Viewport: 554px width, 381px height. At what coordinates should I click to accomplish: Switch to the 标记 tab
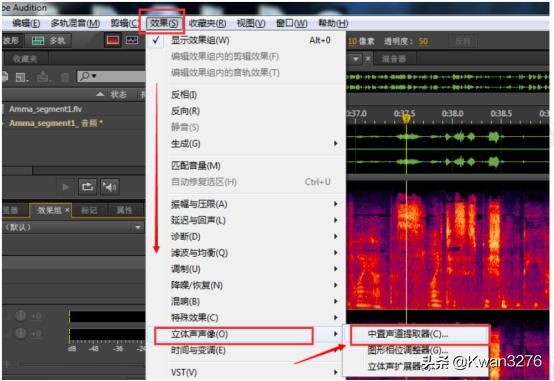89,210
